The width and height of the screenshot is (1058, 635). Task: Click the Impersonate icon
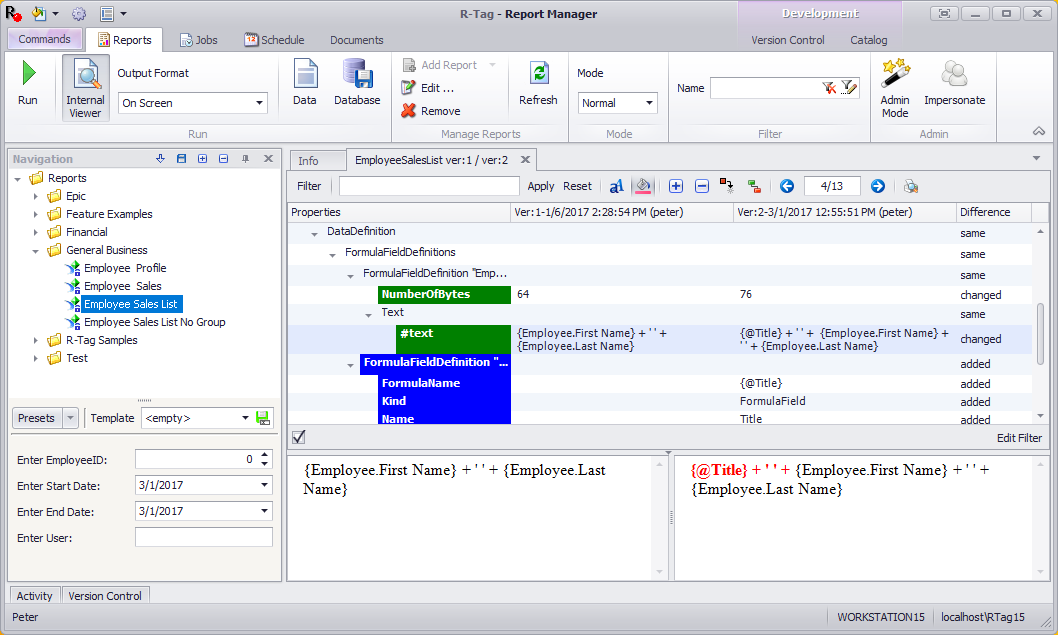coord(954,82)
